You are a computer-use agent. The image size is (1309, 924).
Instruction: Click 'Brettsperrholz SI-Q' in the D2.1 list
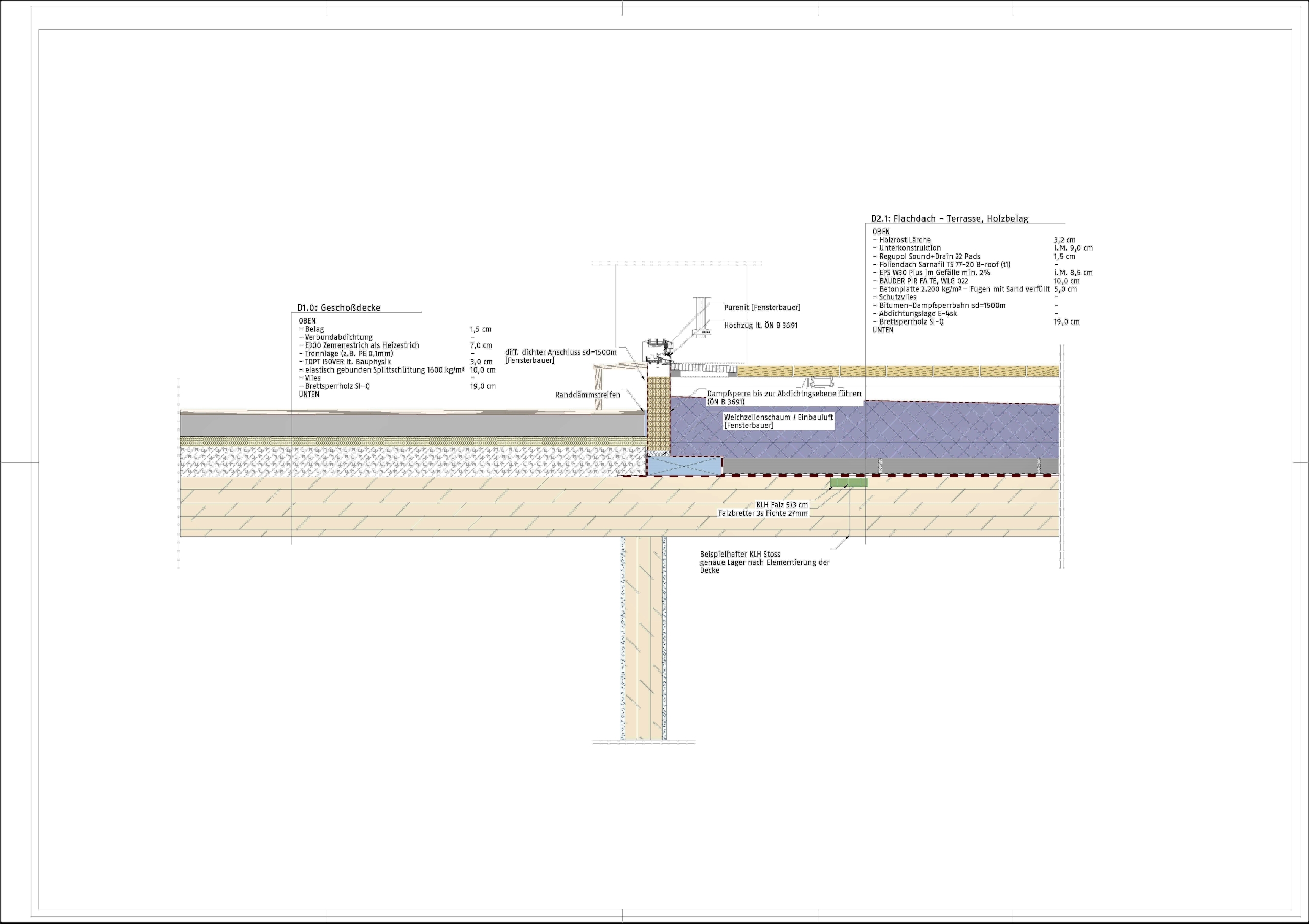(912, 321)
